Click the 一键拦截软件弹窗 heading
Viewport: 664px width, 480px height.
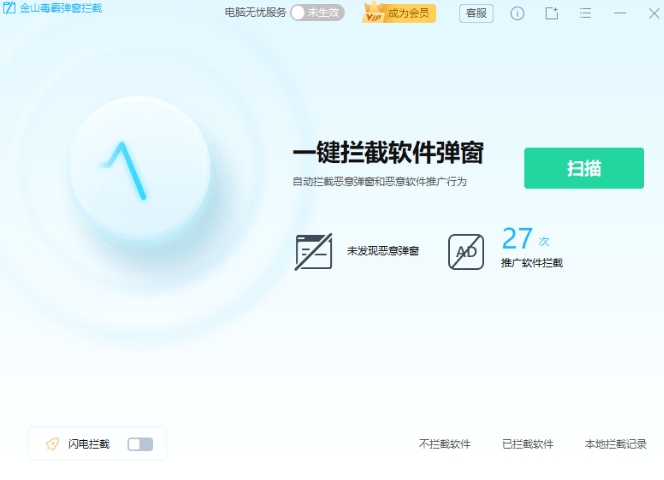(388, 153)
